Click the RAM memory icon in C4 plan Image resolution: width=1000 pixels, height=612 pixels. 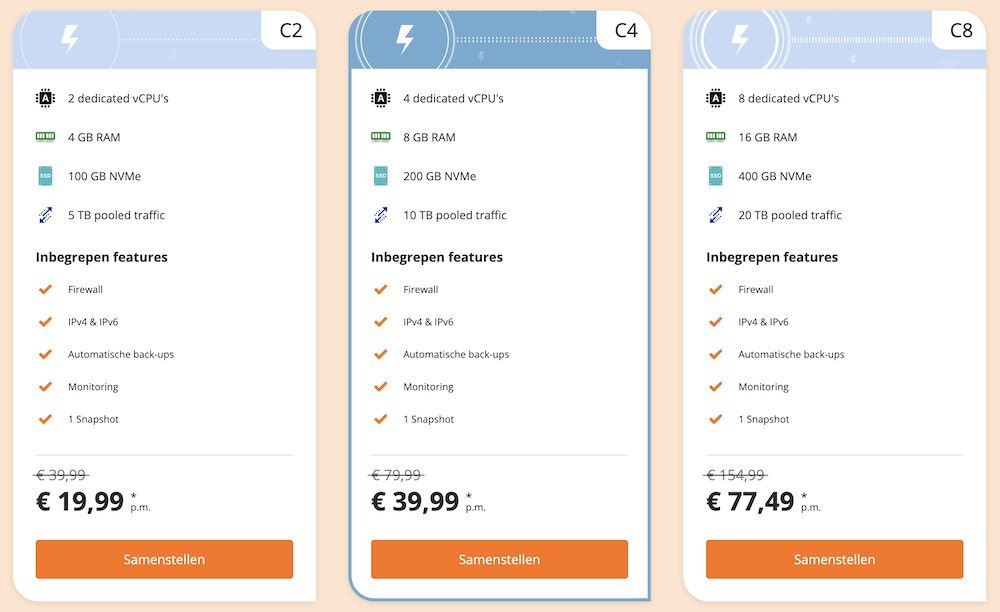[380, 137]
